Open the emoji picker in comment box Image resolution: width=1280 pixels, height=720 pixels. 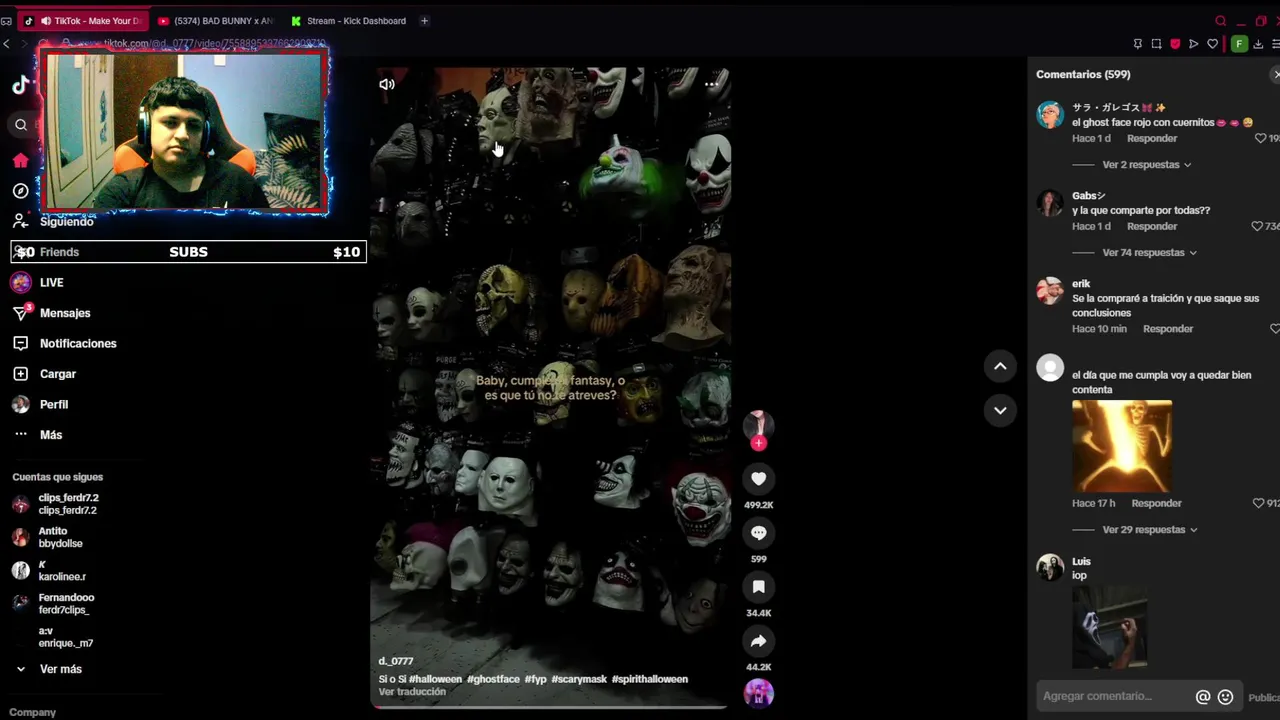1226,697
